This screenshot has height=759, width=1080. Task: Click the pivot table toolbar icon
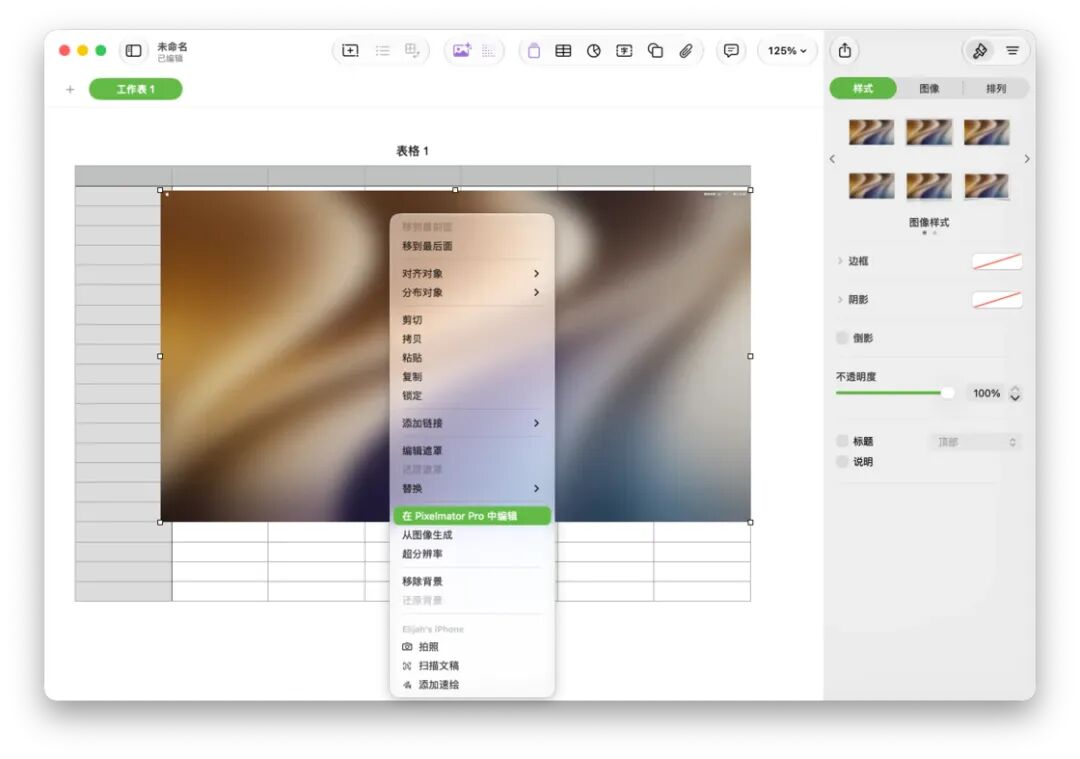pyautogui.click(x=412, y=50)
